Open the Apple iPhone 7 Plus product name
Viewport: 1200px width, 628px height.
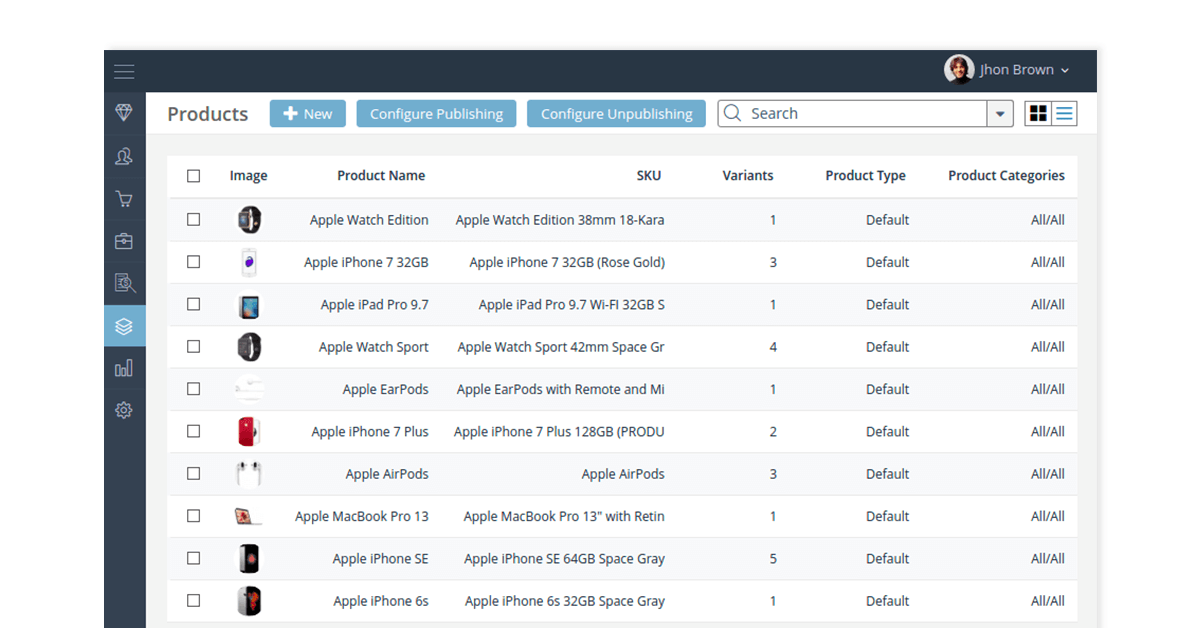(x=370, y=432)
